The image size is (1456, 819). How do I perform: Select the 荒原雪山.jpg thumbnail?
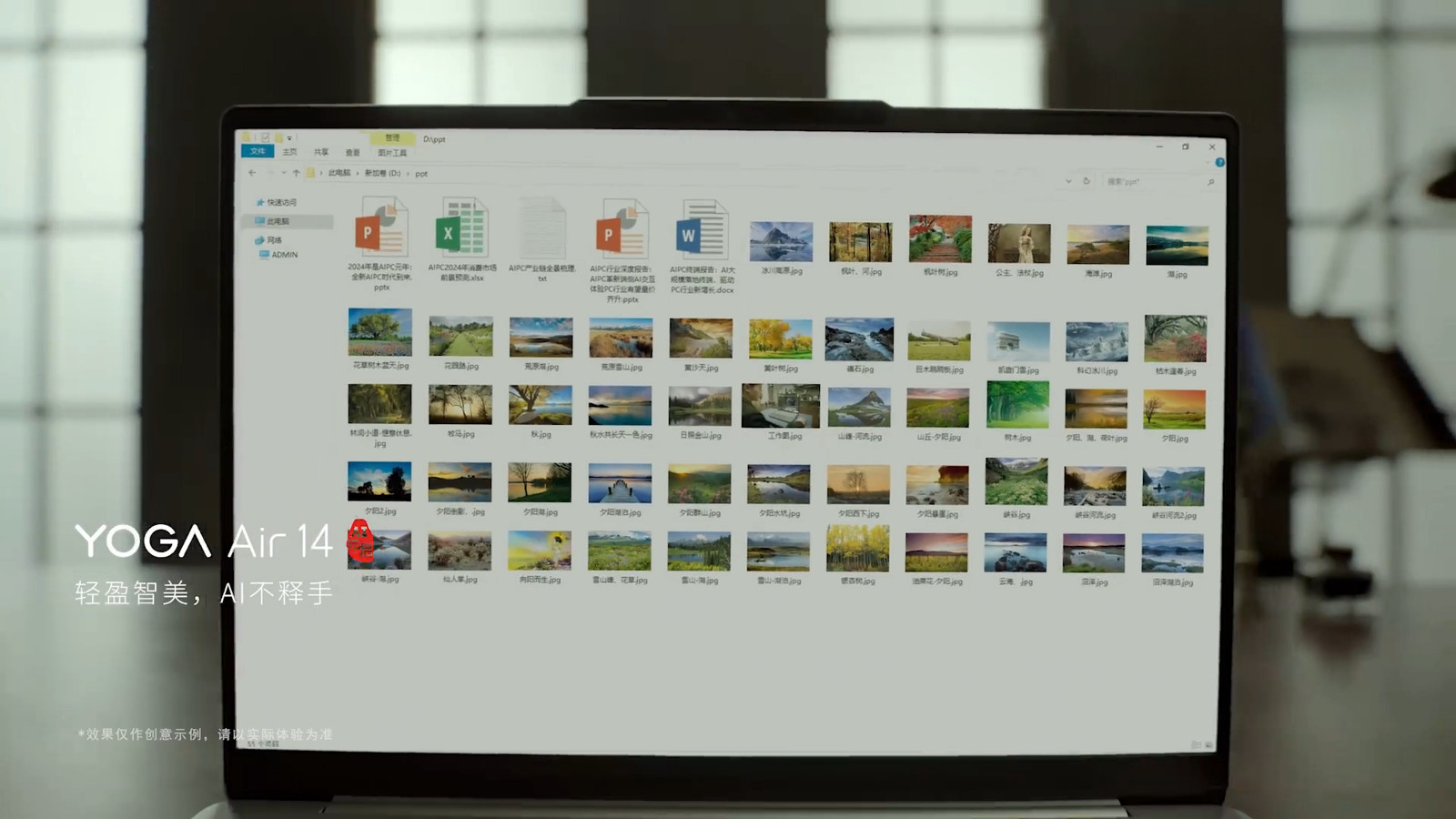pos(621,338)
